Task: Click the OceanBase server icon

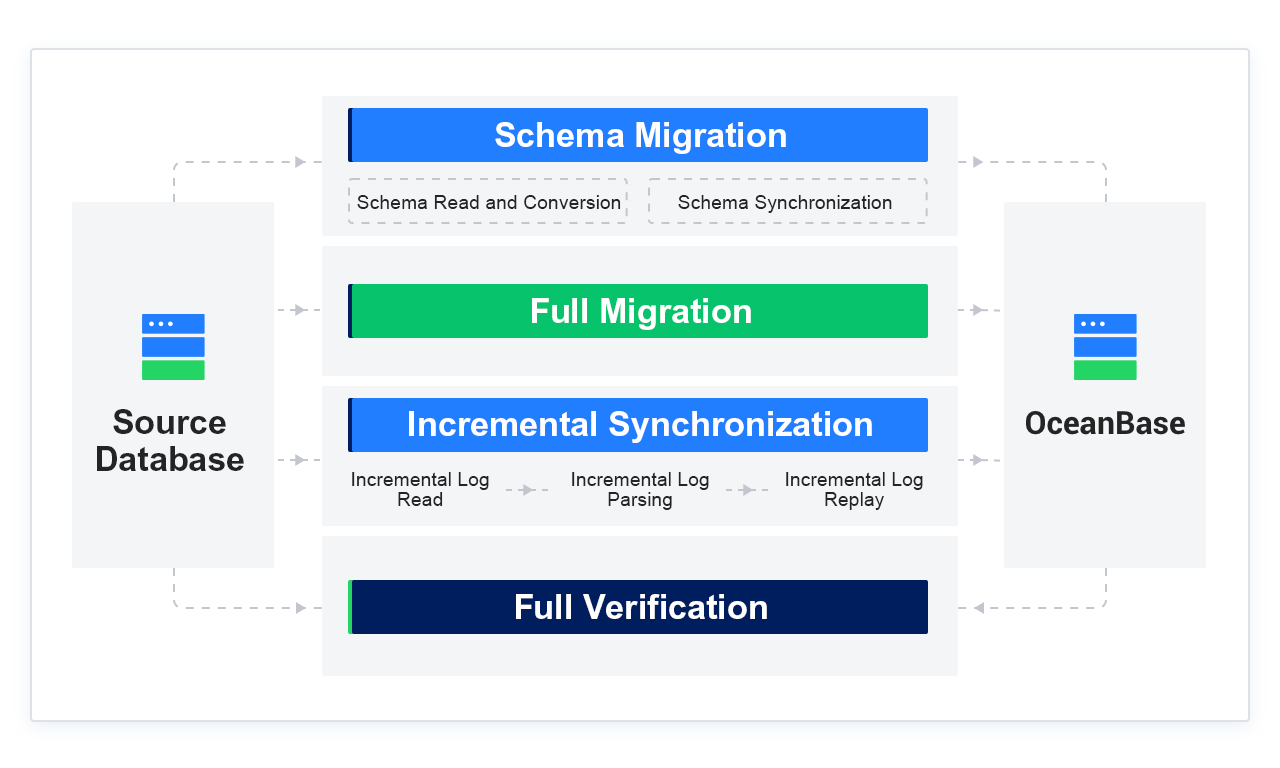Action: pos(1105,347)
